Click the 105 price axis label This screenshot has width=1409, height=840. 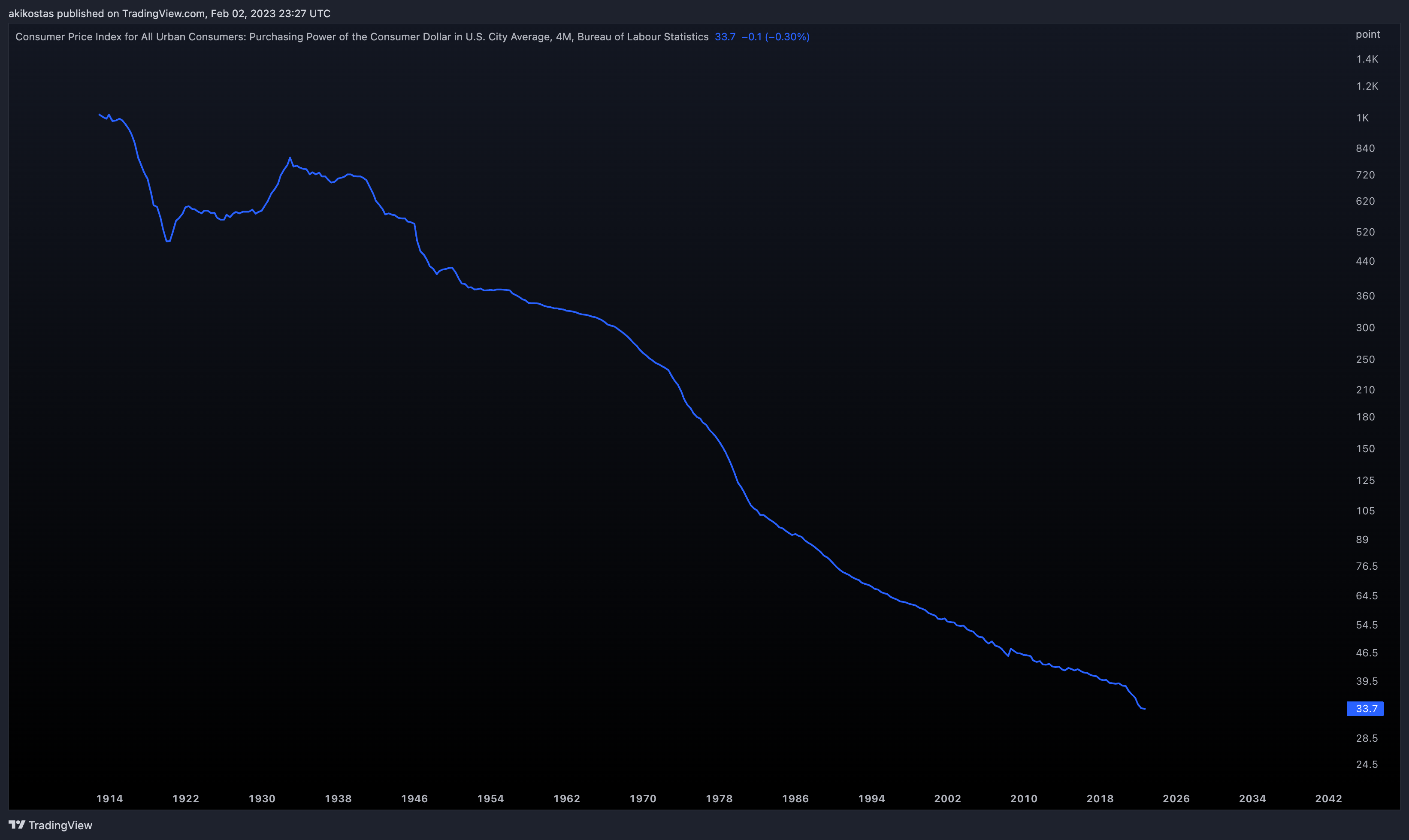point(1365,511)
